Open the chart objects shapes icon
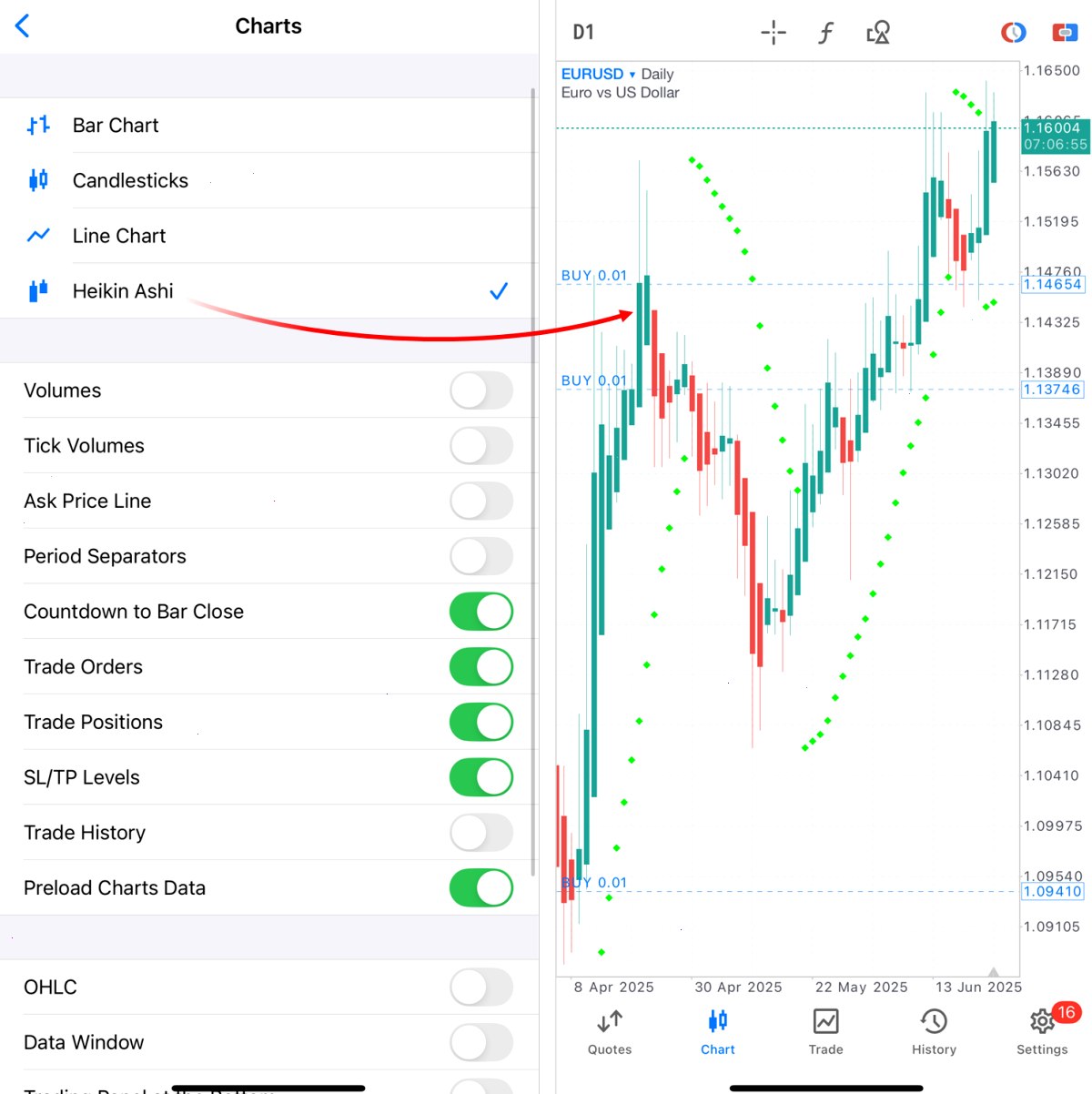 click(x=878, y=33)
